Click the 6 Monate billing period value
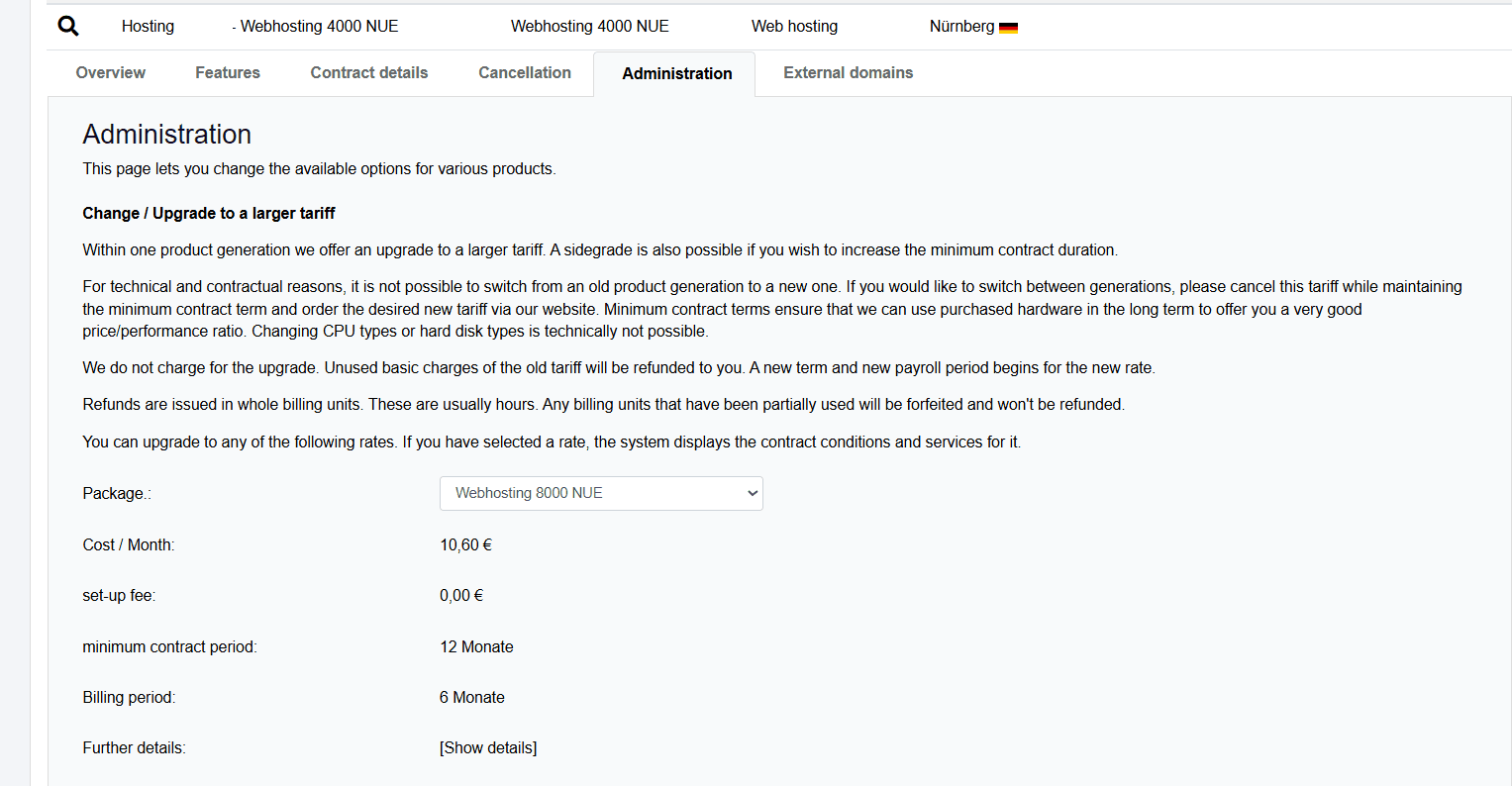The width and height of the screenshot is (1512, 786). click(x=472, y=697)
